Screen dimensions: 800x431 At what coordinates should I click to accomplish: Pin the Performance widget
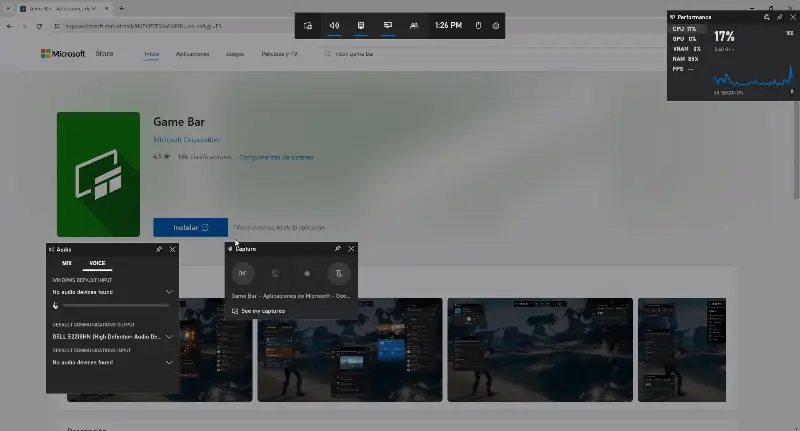[780, 17]
